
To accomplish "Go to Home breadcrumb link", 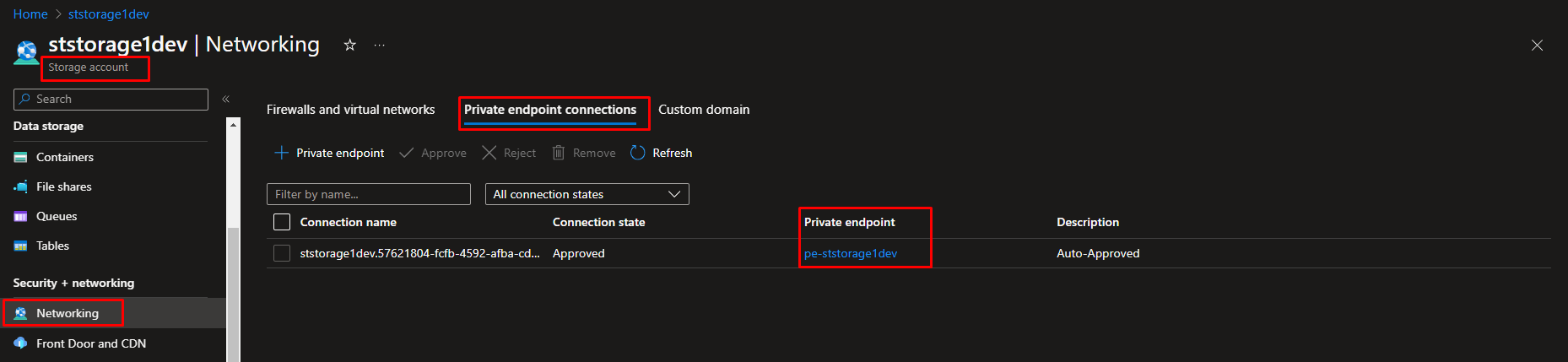I will click(x=30, y=14).
